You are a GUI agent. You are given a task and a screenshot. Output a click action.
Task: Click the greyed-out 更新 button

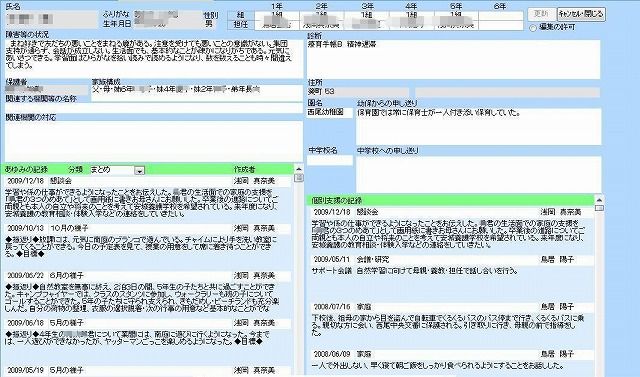point(542,14)
